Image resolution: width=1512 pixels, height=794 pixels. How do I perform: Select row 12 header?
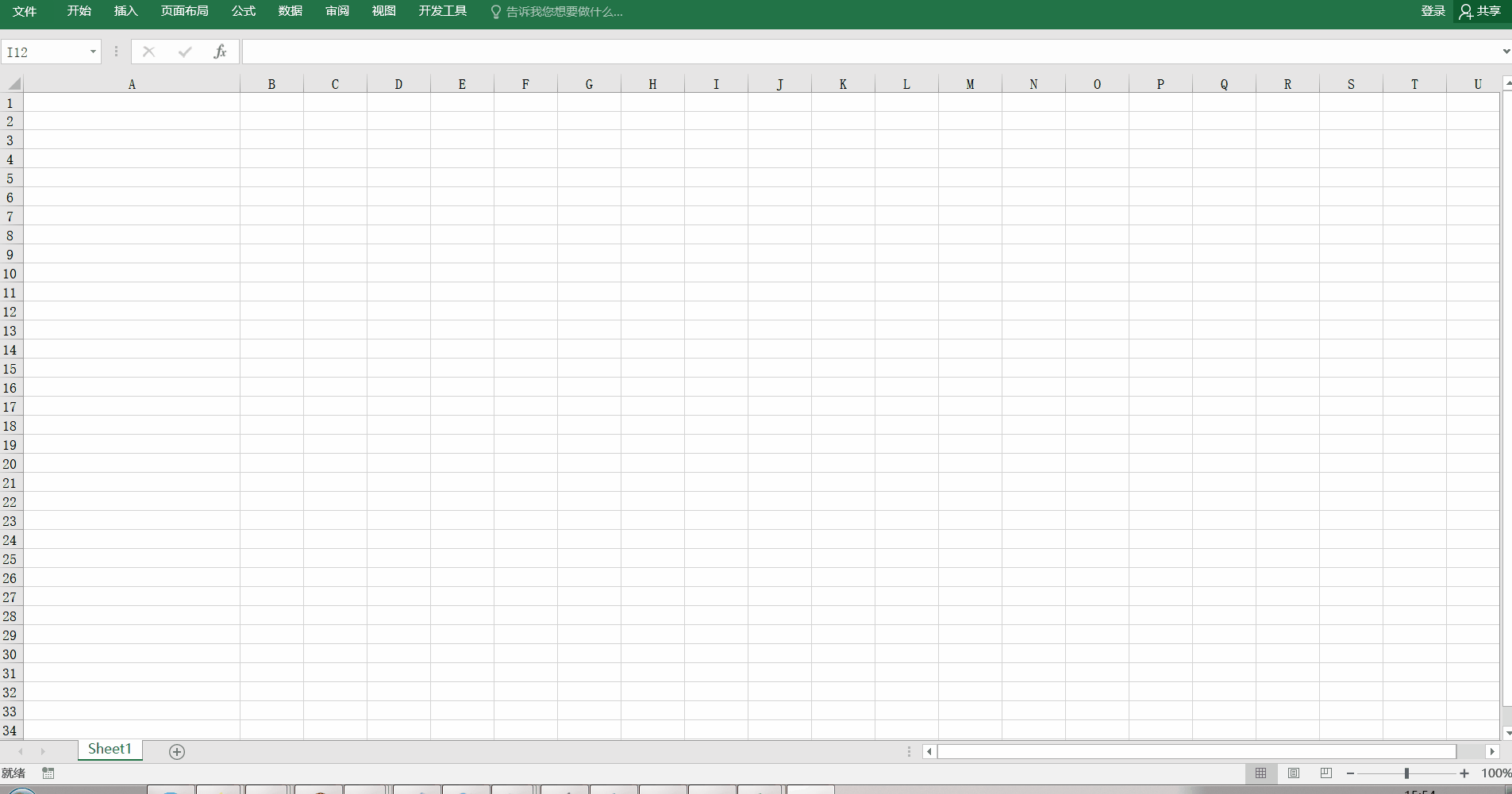click(x=11, y=312)
